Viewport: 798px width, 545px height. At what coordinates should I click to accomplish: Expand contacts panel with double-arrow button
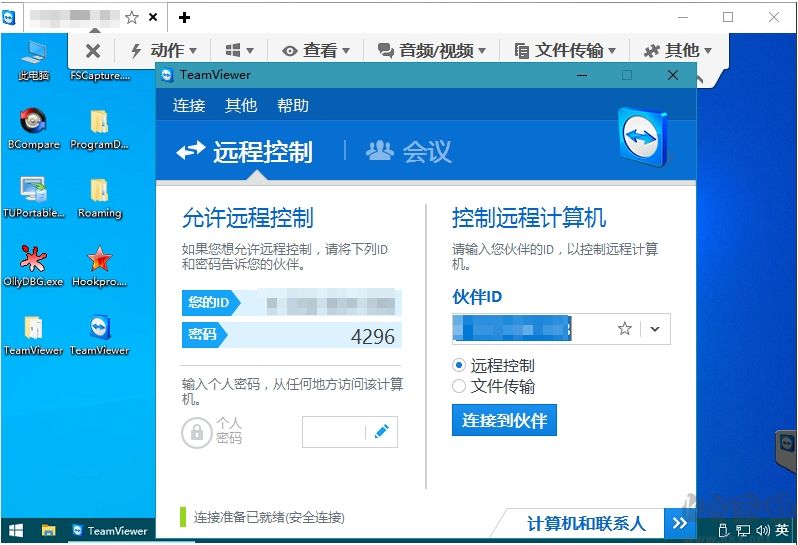[679, 523]
